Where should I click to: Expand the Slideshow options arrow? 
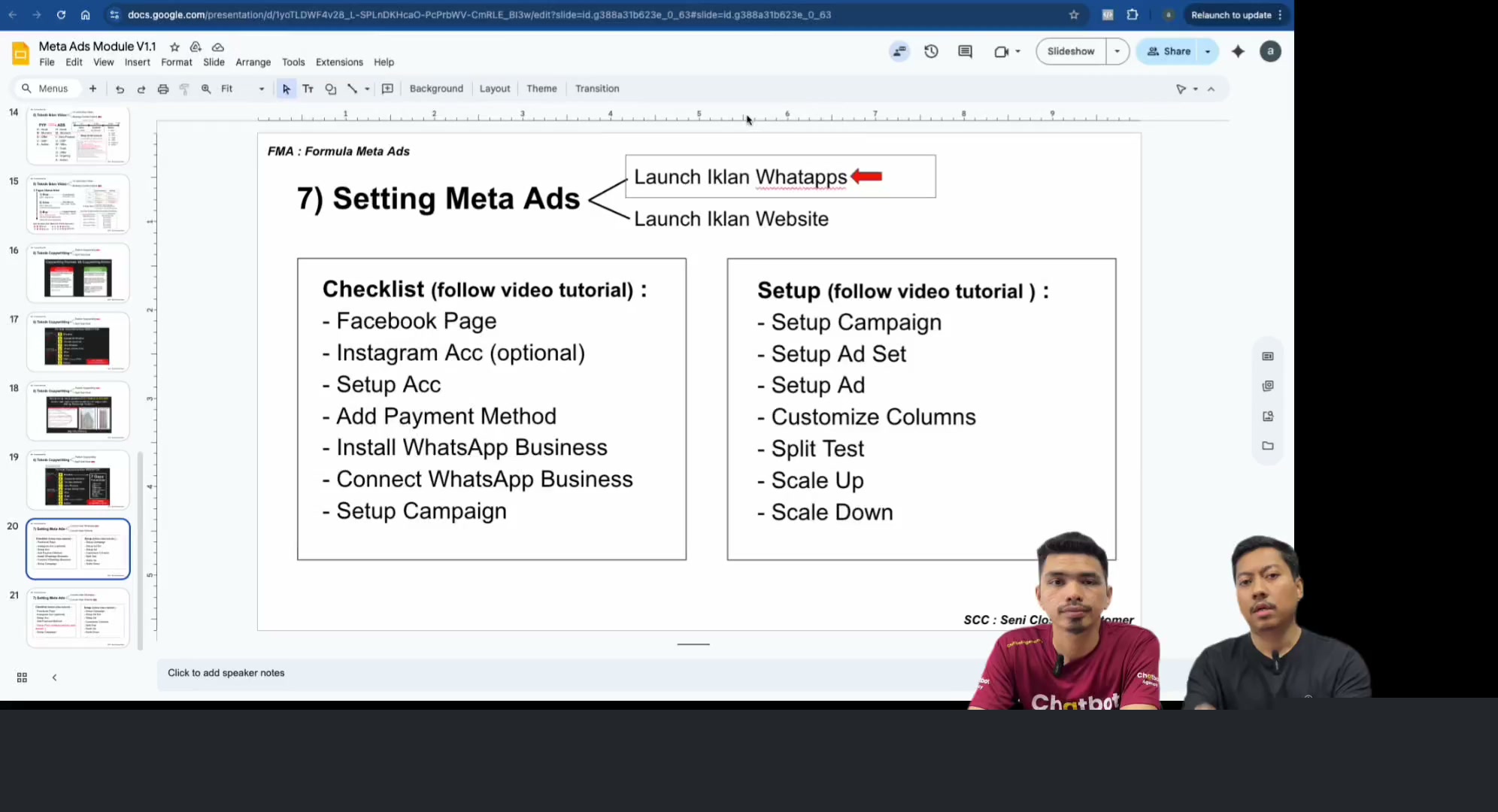point(1117,51)
